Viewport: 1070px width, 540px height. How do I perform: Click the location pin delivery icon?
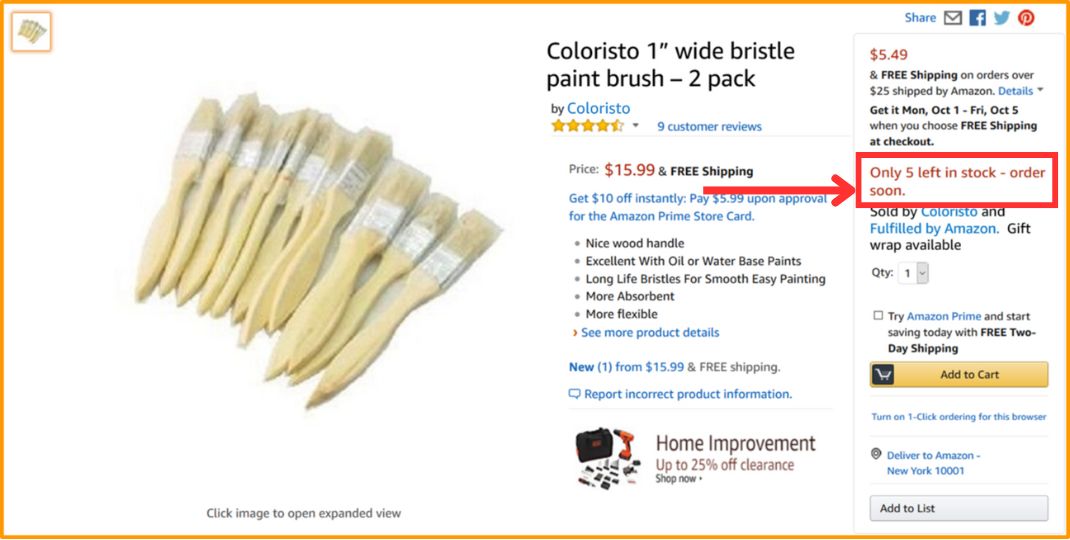click(876, 455)
